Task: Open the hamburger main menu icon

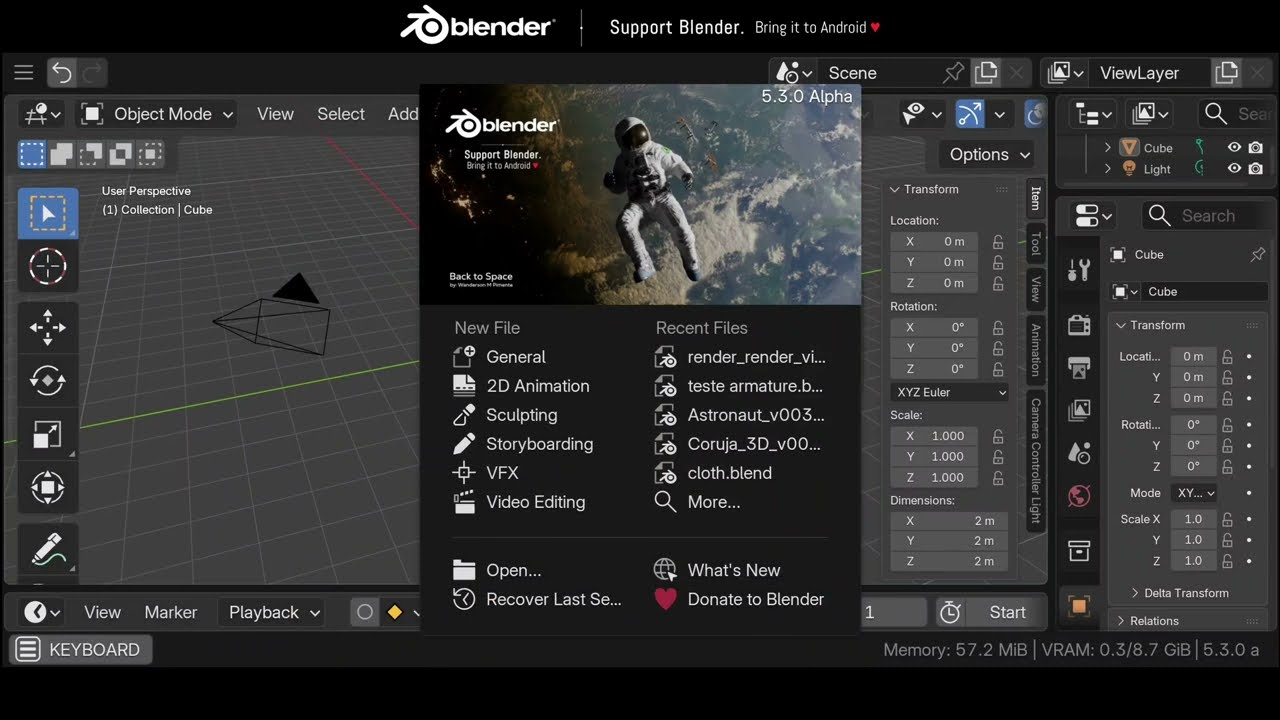Action: click(24, 72)
